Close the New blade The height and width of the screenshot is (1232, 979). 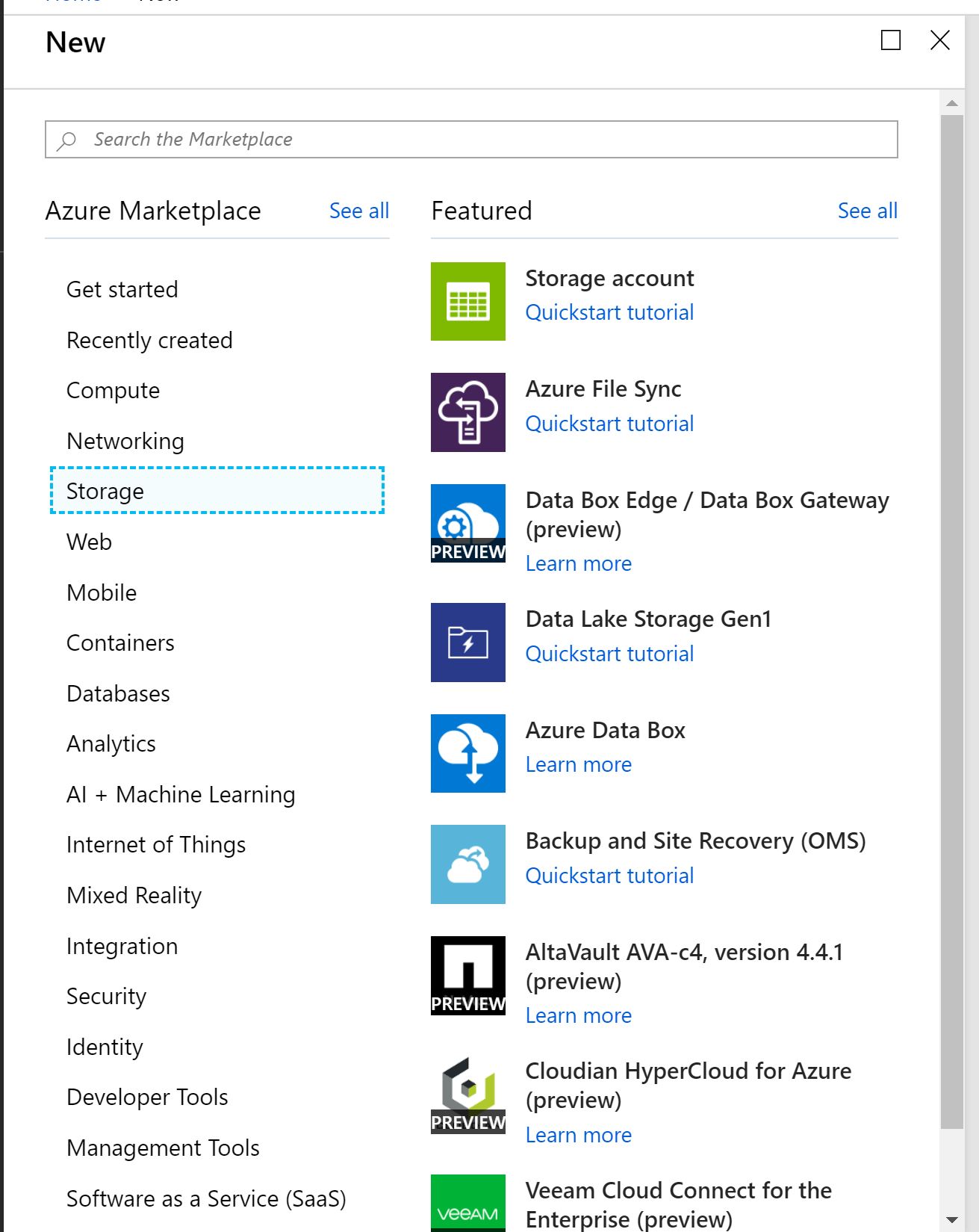click(940, 40)
